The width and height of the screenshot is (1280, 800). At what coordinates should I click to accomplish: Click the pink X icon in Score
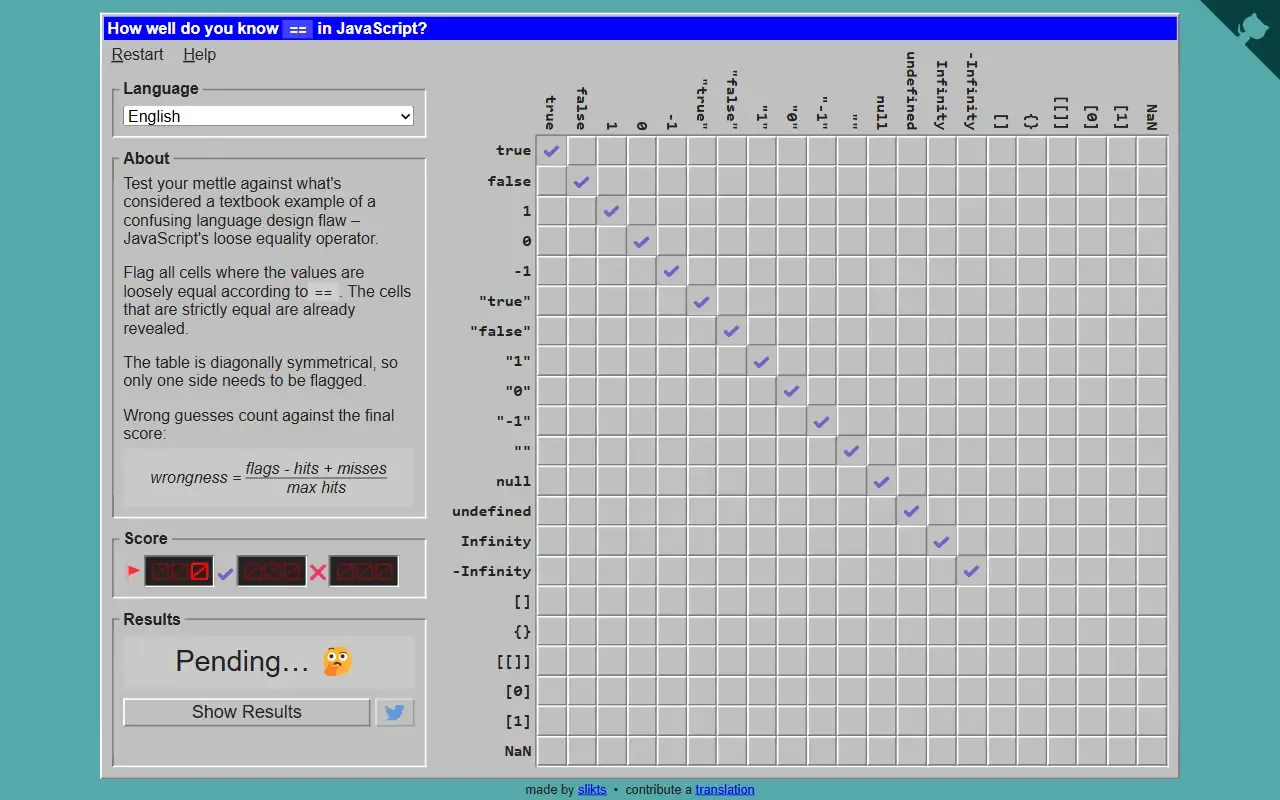coord(318,572)
